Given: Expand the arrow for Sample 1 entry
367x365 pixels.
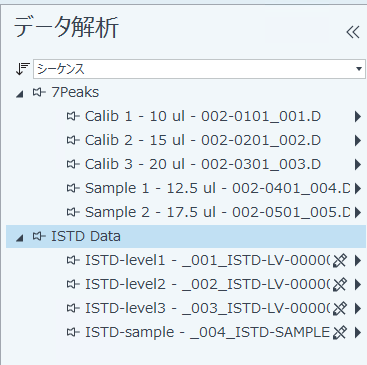Looking at the screenshot, I should click(358, 188).
